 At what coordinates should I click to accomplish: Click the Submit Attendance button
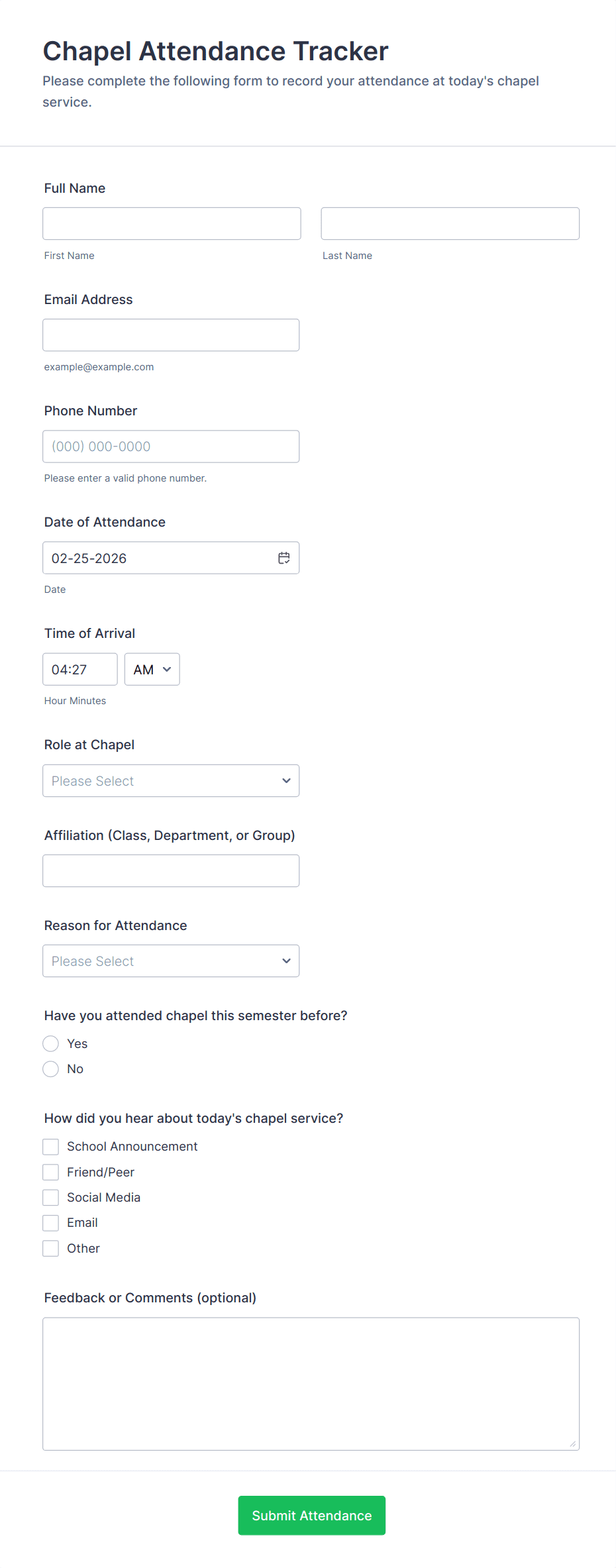(311, 1516)
